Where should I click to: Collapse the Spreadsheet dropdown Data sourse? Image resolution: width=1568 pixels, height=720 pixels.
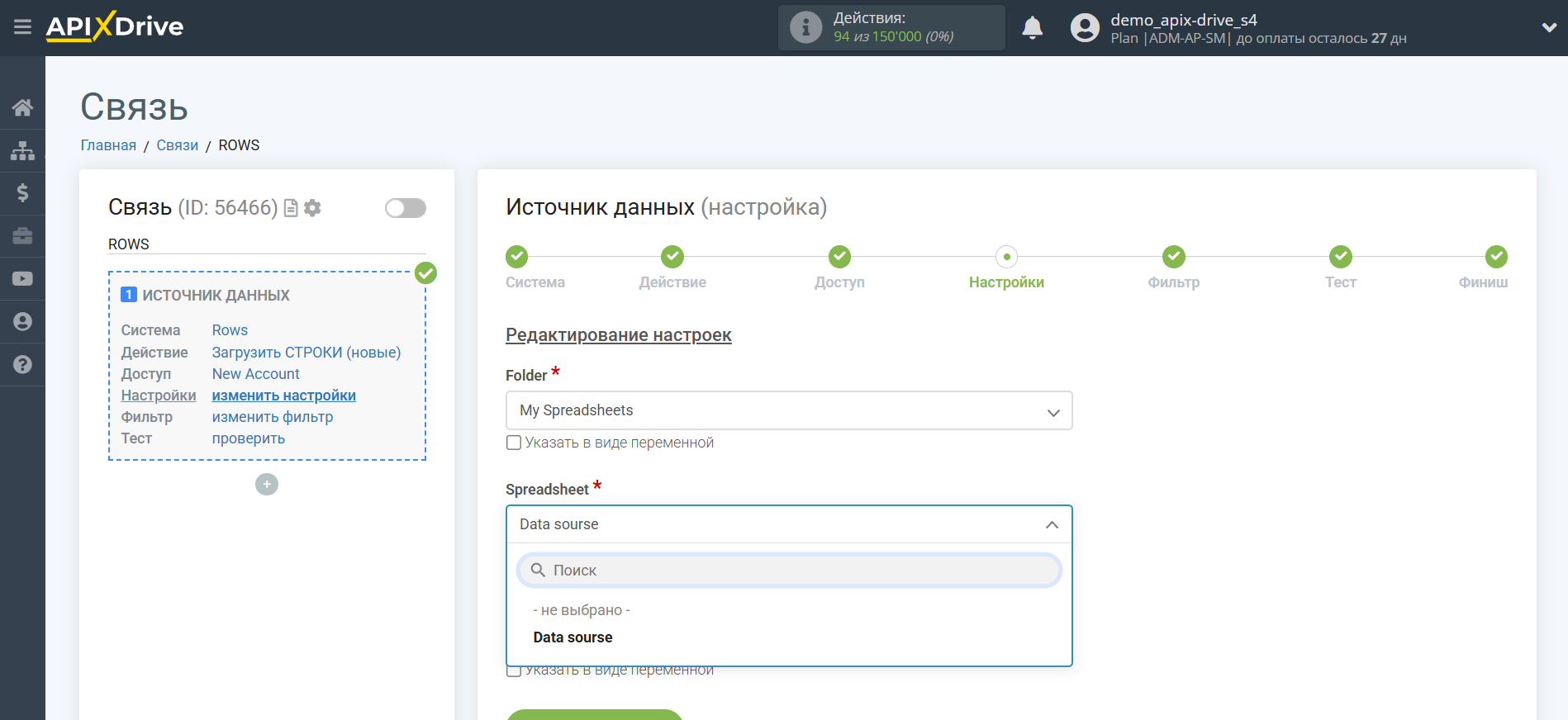789,524
